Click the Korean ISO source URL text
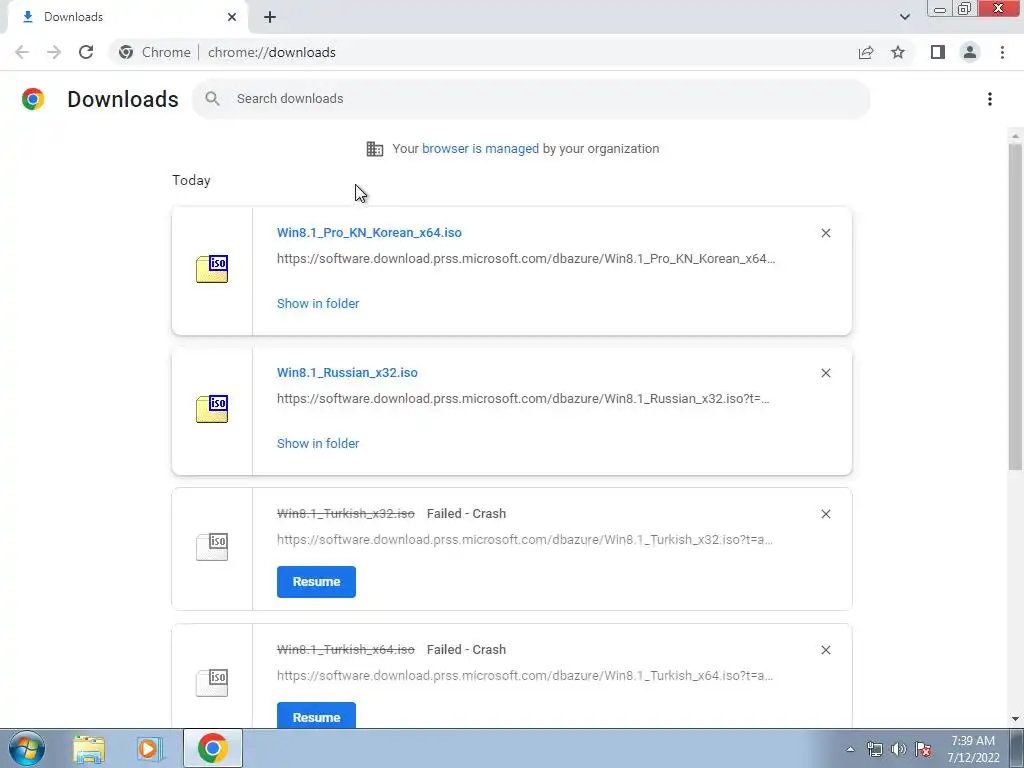 pyautogui.click(x=526, y=259)
